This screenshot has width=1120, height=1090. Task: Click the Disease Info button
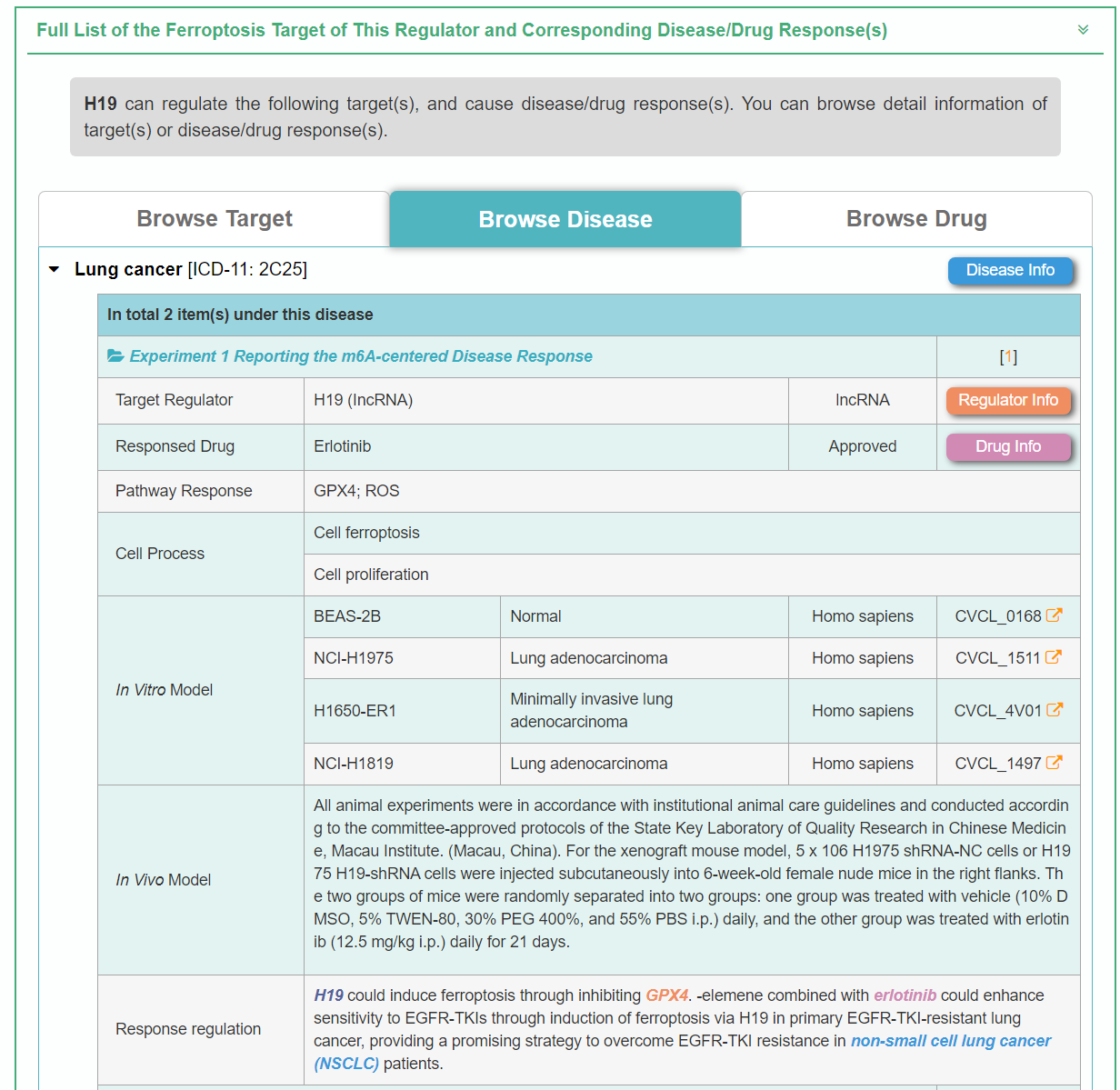[x=1009, y=270]
